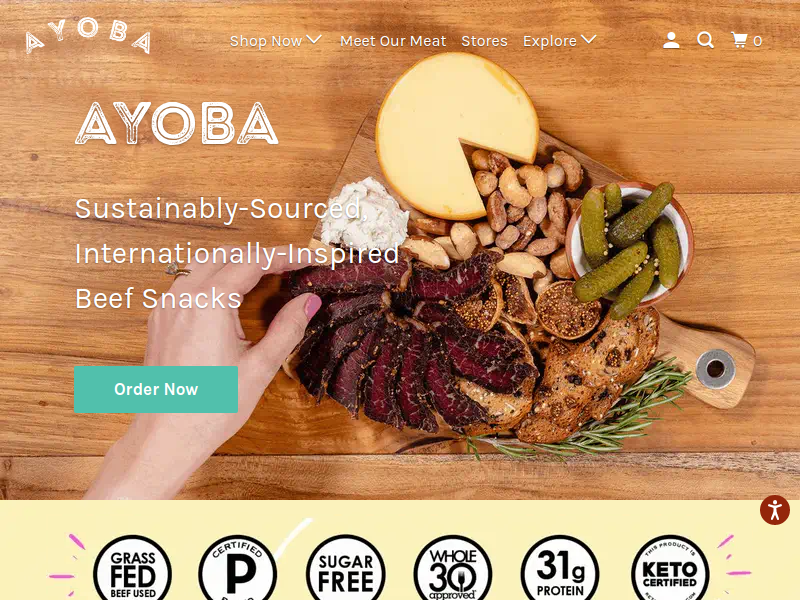Click the cart item count number
800x600 pixels.
point(758,41)
